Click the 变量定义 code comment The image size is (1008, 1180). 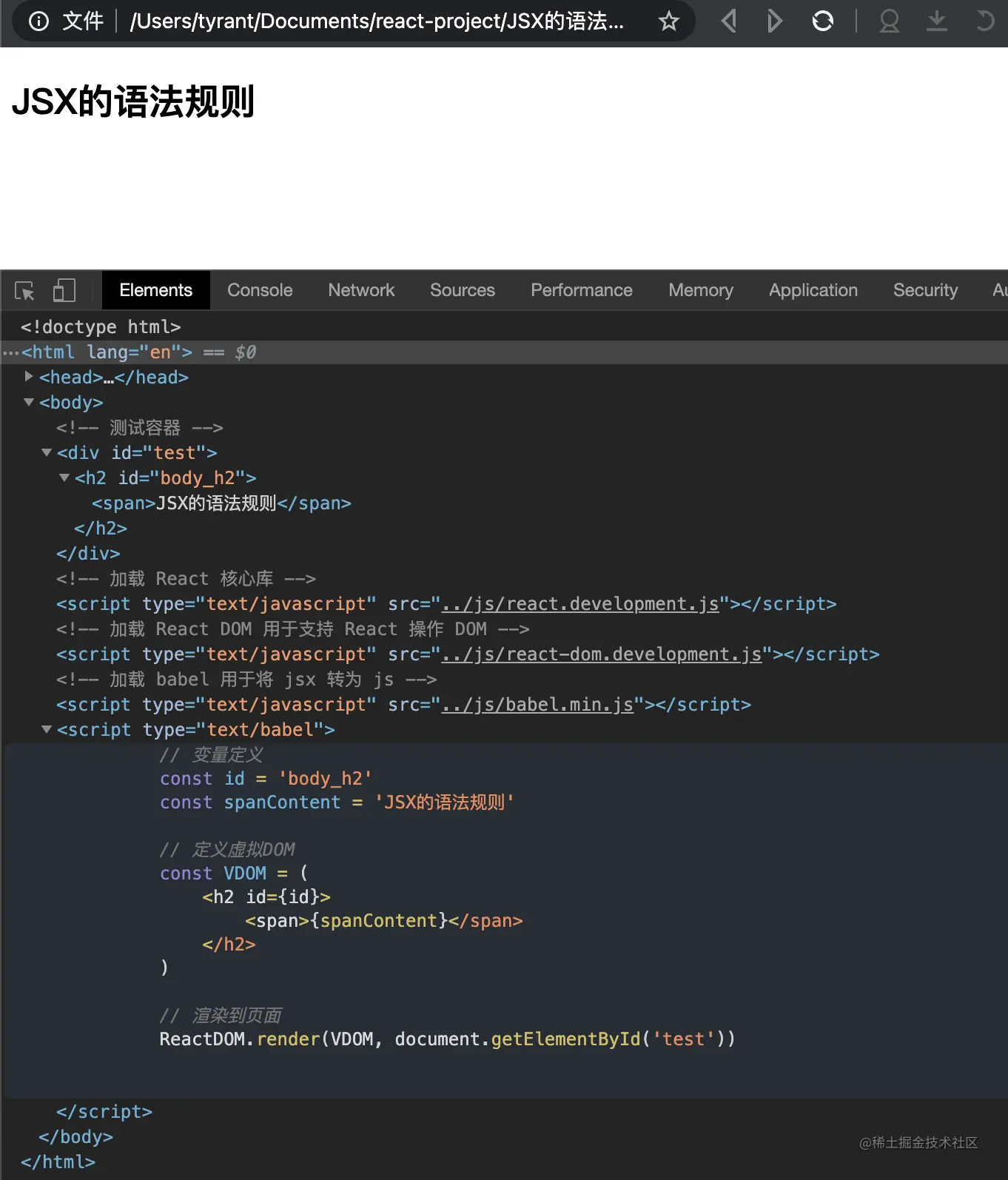pos(212,755)
